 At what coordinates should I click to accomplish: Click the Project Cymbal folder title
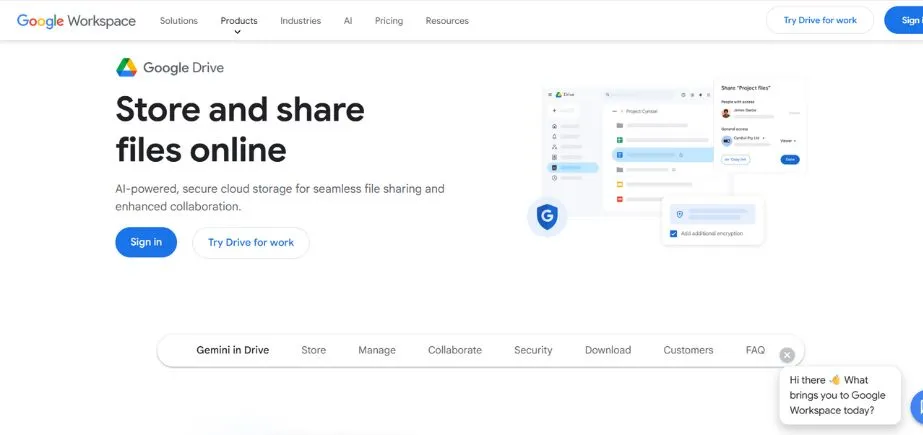(642, 111)
